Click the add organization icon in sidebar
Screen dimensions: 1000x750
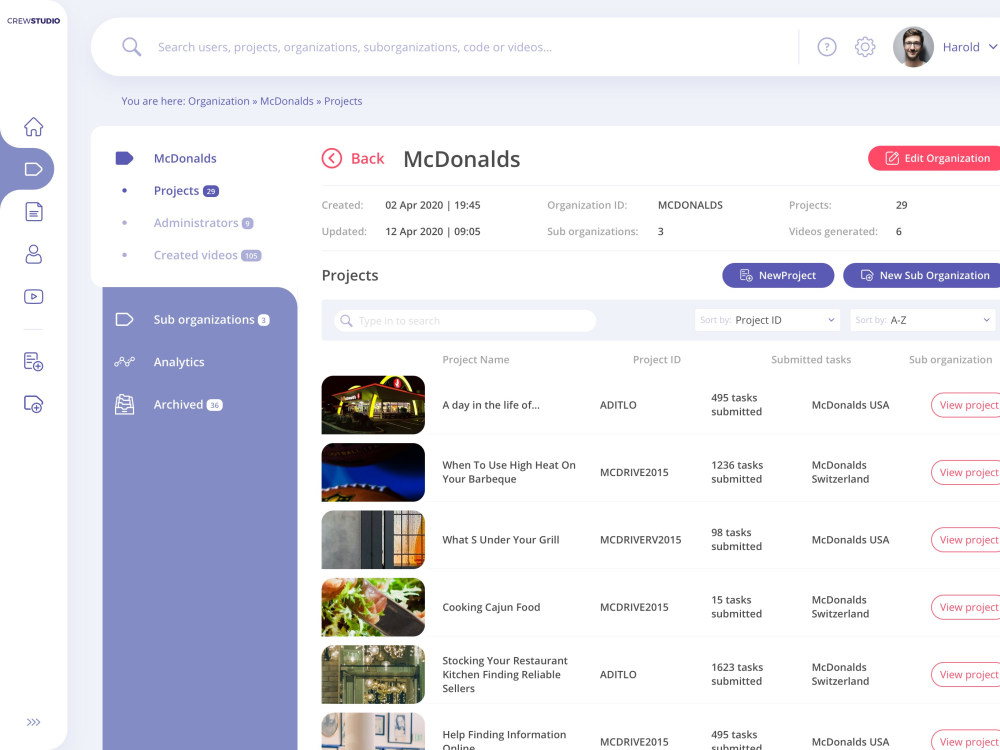33,404
